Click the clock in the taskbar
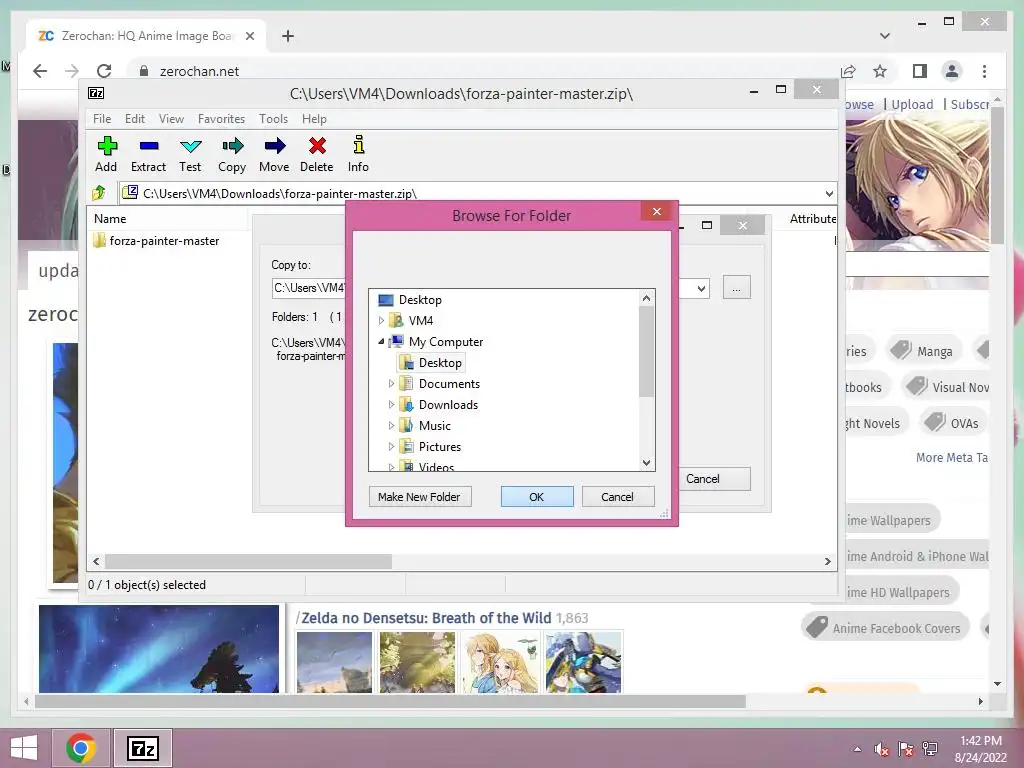This screenshot has height=768, width=1024. coord(980,749)
